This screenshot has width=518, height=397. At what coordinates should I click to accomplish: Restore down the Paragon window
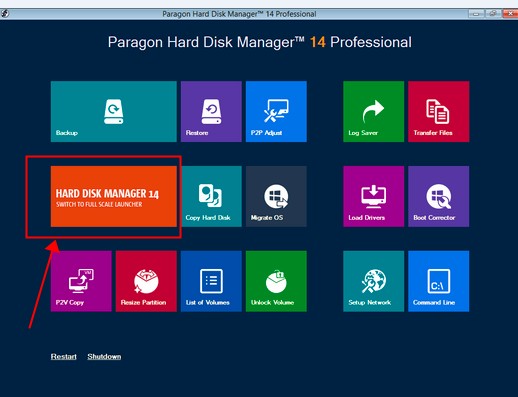click(493, 14)
